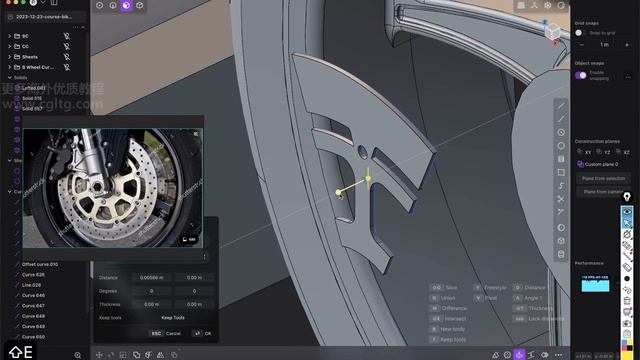Select the Spiral curve tool icon
The width and height of the screenshot is (640, 360).
[x=561, y=186]
